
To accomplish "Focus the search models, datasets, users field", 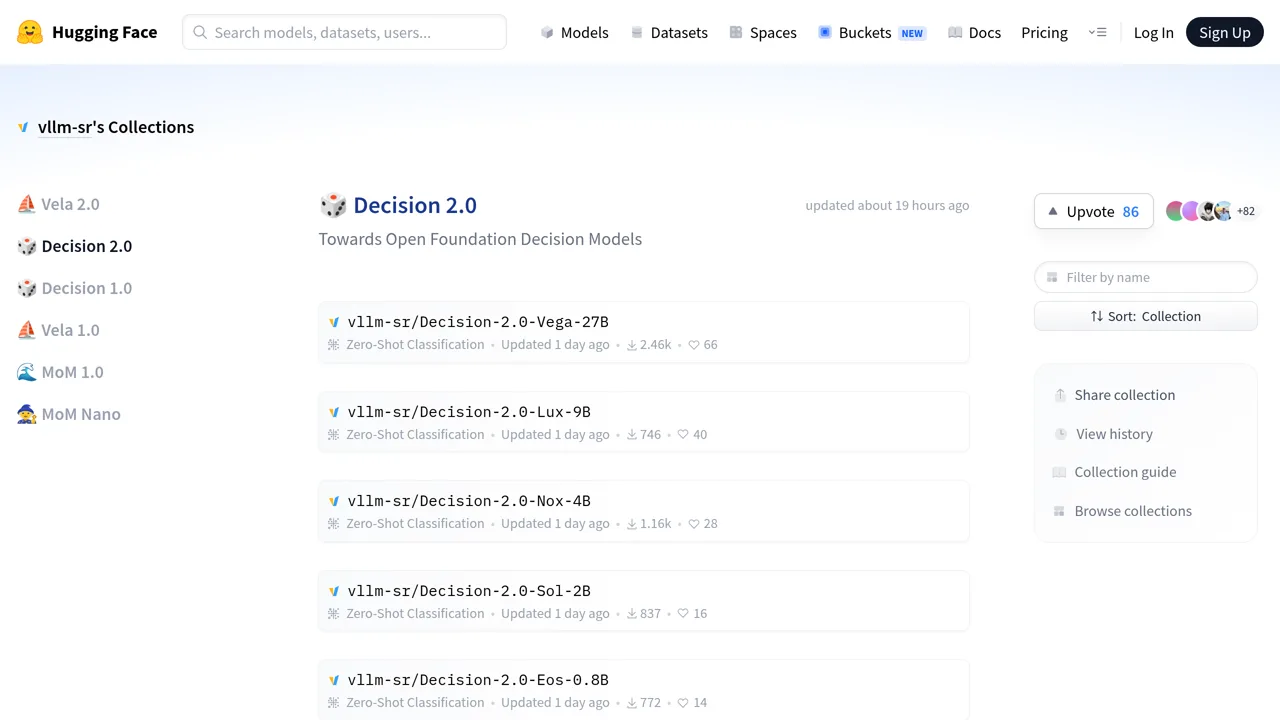I will click(x=344, y=32).
